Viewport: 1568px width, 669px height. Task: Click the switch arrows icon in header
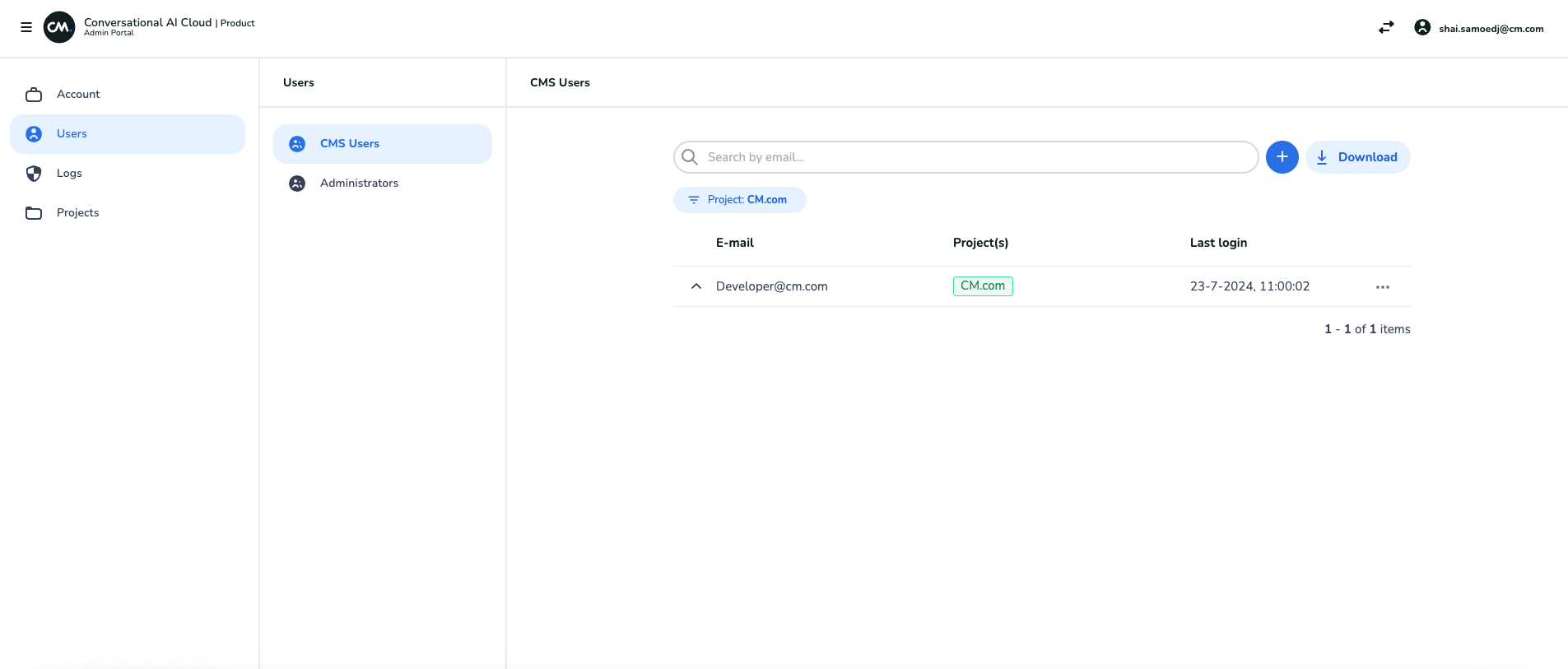[x=1386, y=27]
